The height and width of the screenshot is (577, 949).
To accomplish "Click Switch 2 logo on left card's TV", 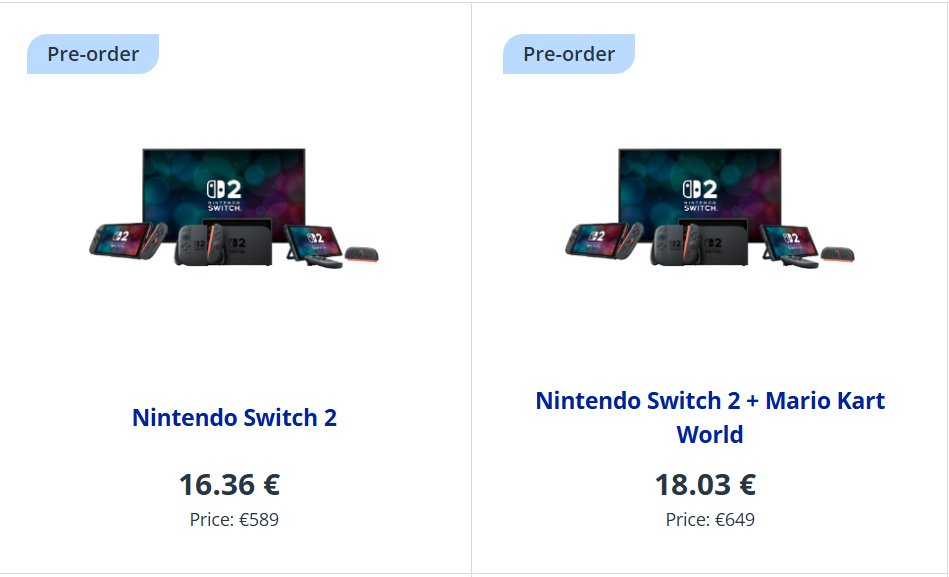I will (x=224, y=193).
